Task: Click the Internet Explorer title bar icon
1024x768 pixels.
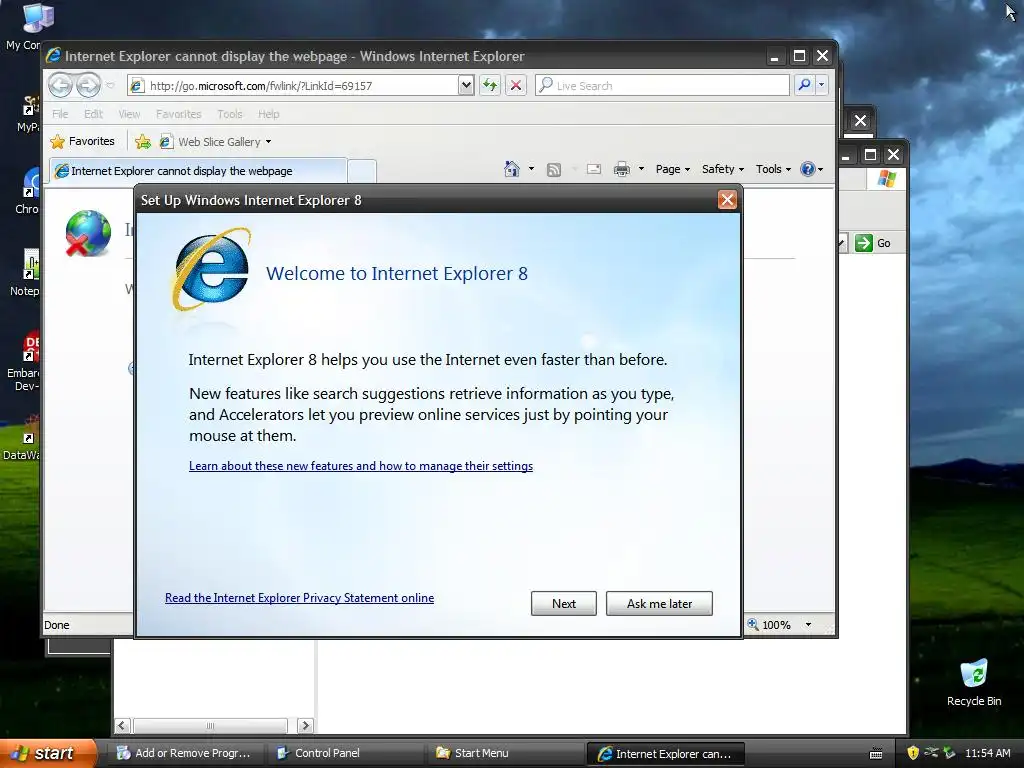Action: [54, 56]
